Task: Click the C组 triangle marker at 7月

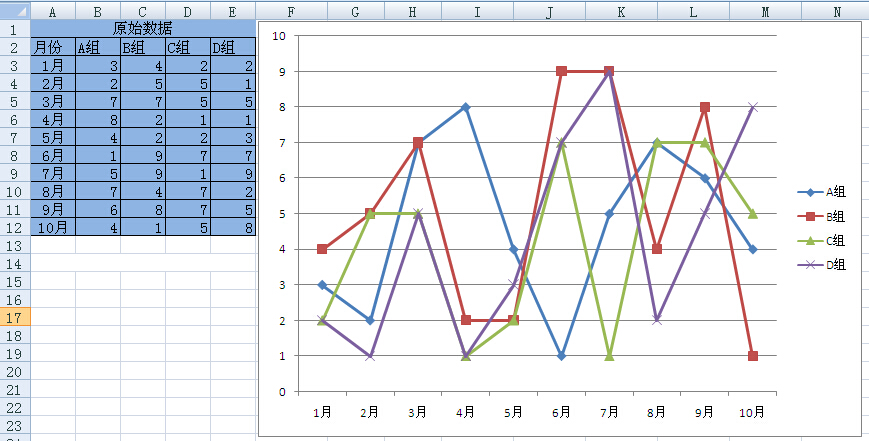Action: point(609,356)
